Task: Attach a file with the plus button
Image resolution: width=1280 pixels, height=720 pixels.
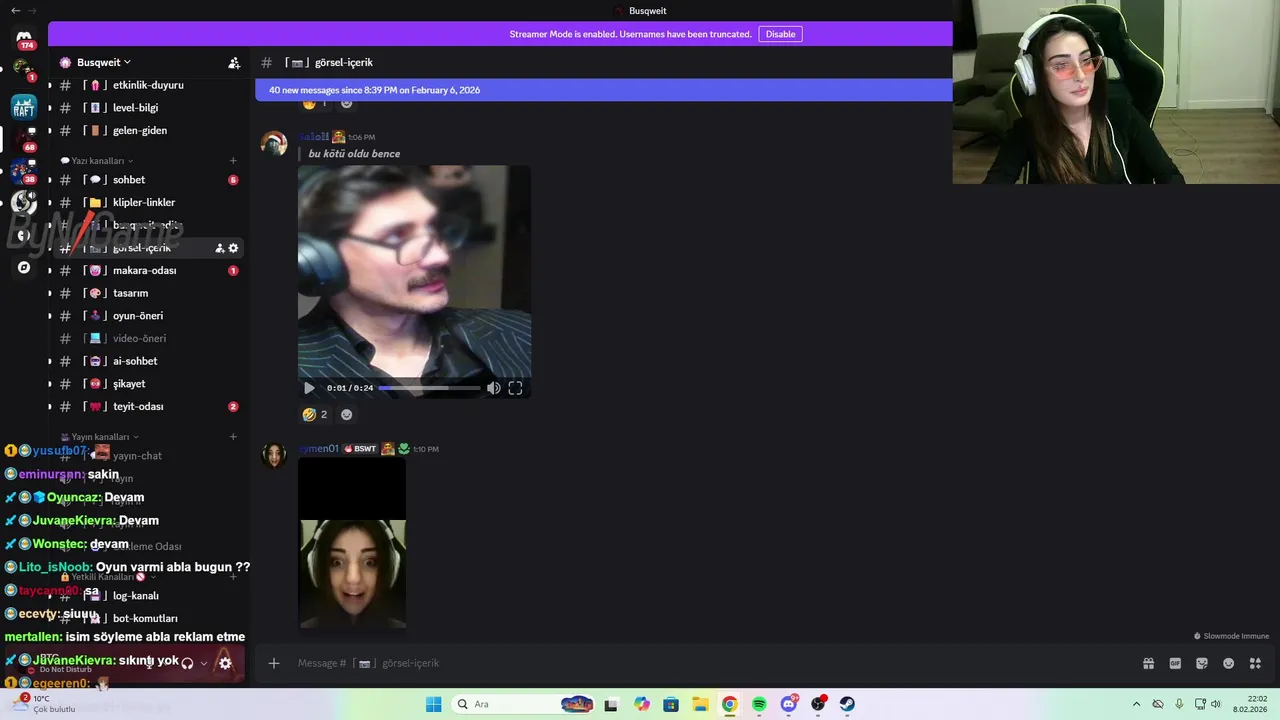Action: (x=273, y=663)
